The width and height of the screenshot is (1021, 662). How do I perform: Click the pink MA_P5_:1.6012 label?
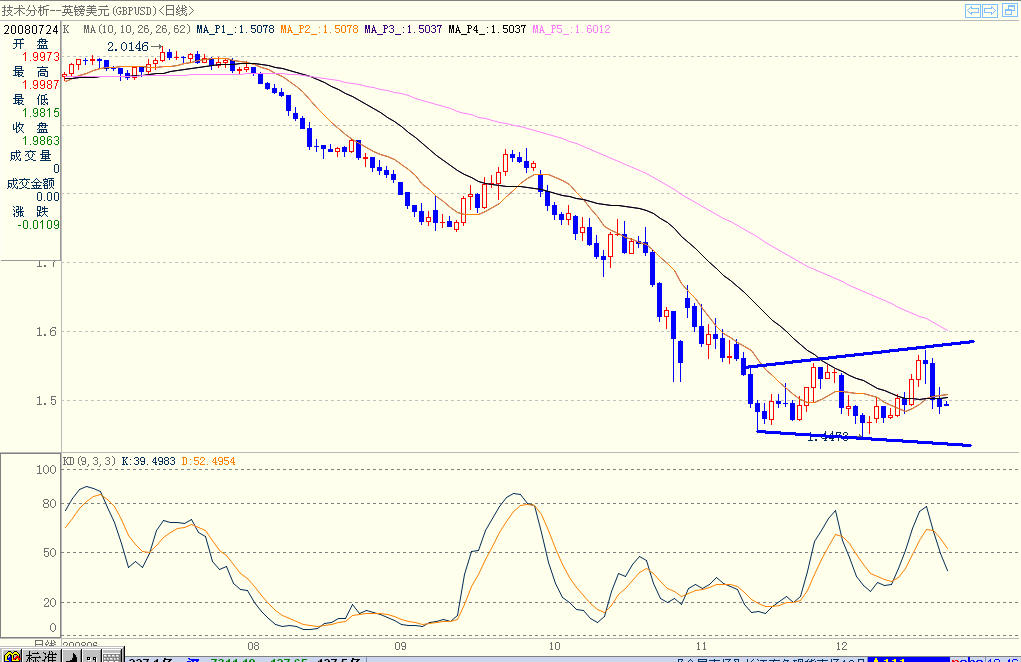coord(571,29)
